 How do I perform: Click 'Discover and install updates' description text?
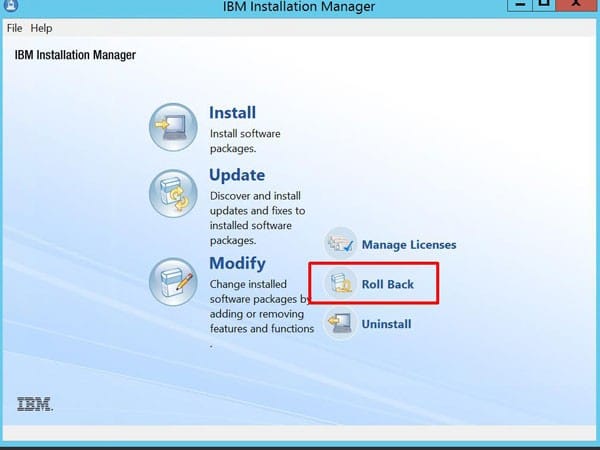pyautogui.click(x=258, y=218)
